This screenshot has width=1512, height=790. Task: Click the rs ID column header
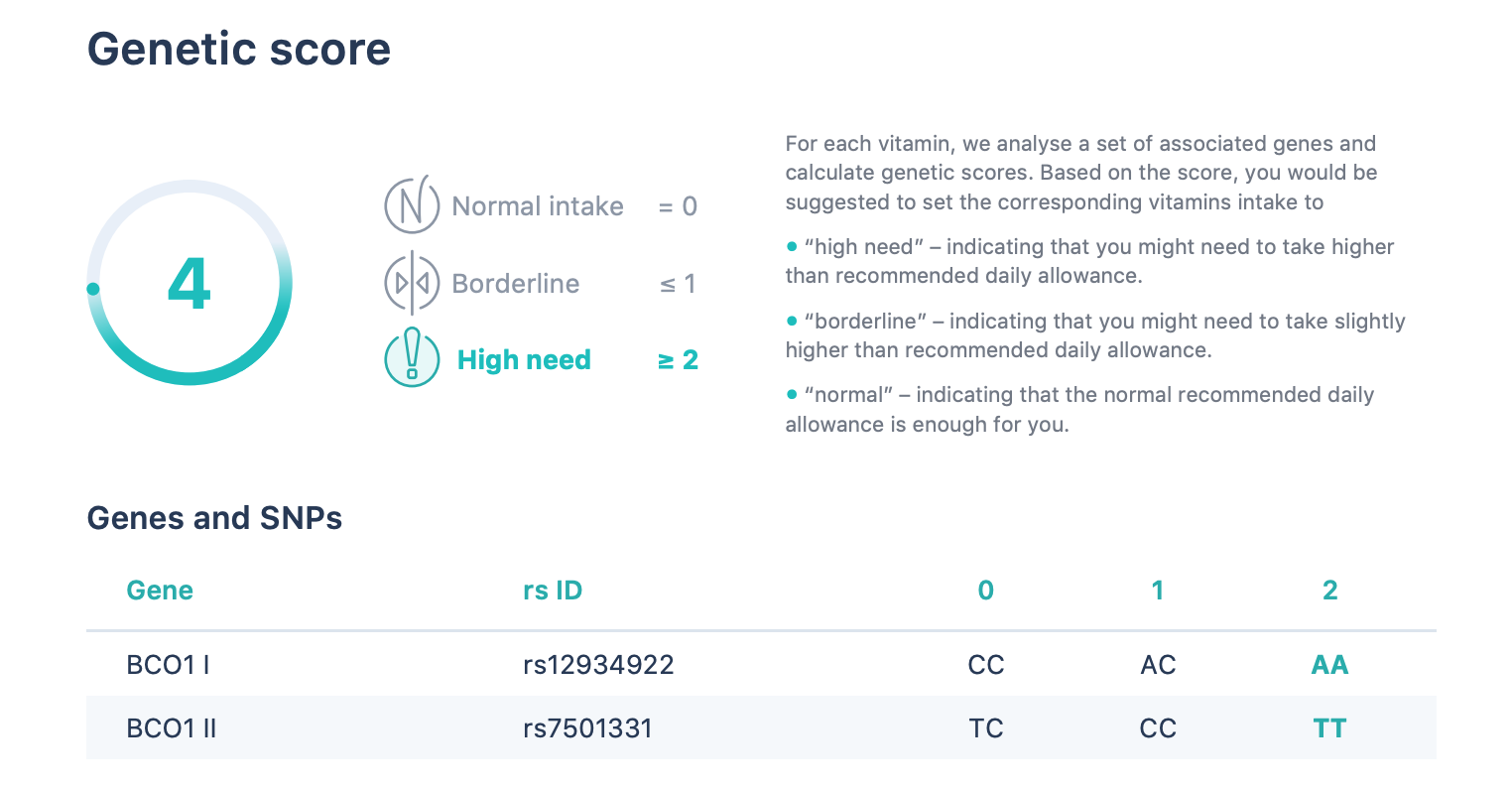(553, 591)
